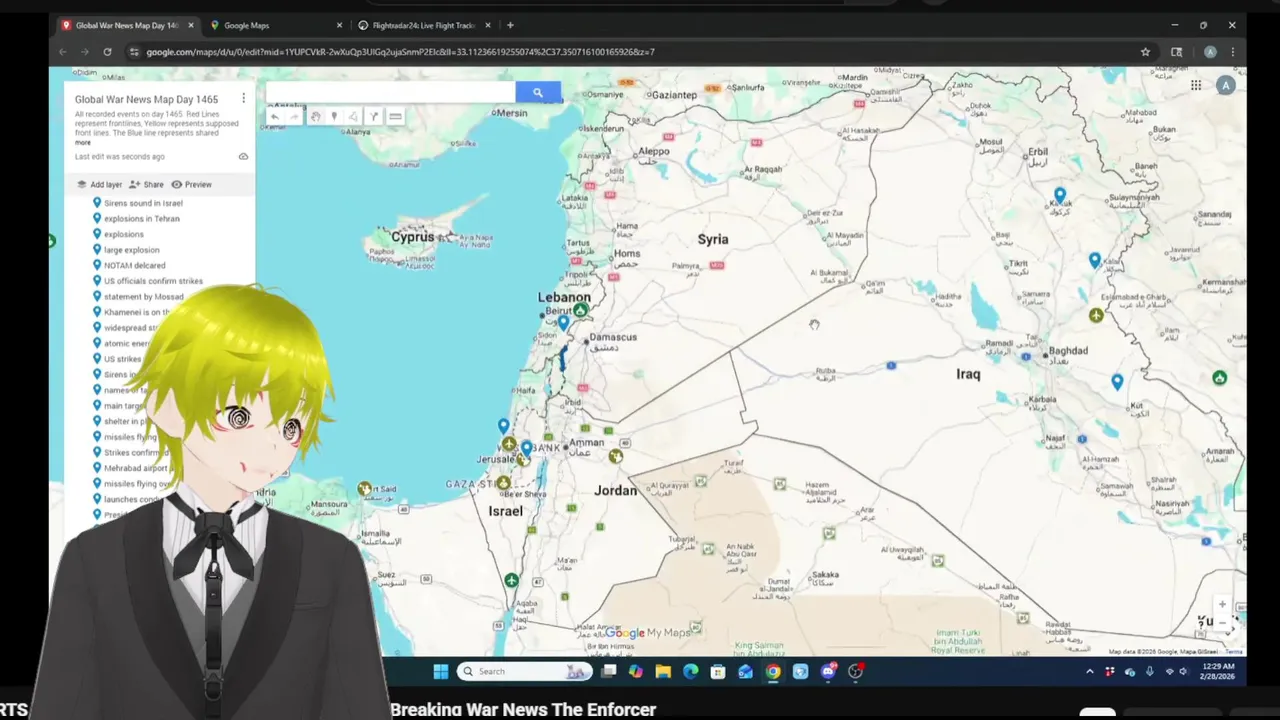1280x720 pixels.
Task: Select the Add marker tool
Action: (x=334, y=117)
